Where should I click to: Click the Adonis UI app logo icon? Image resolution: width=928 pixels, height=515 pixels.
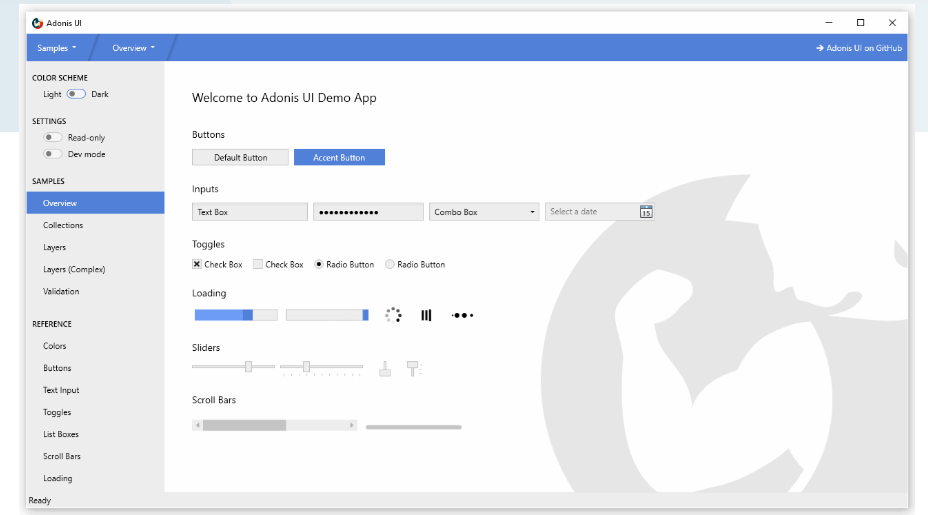pyautogui.click(x=37, y=23)
